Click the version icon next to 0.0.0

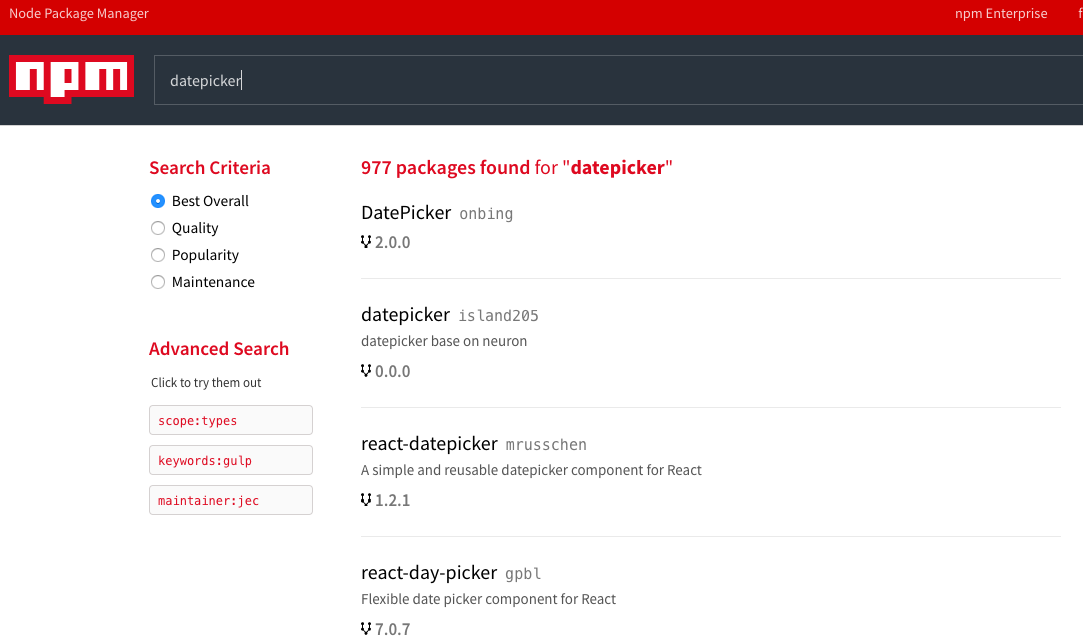pyautogui.click(x=366, y=371)
